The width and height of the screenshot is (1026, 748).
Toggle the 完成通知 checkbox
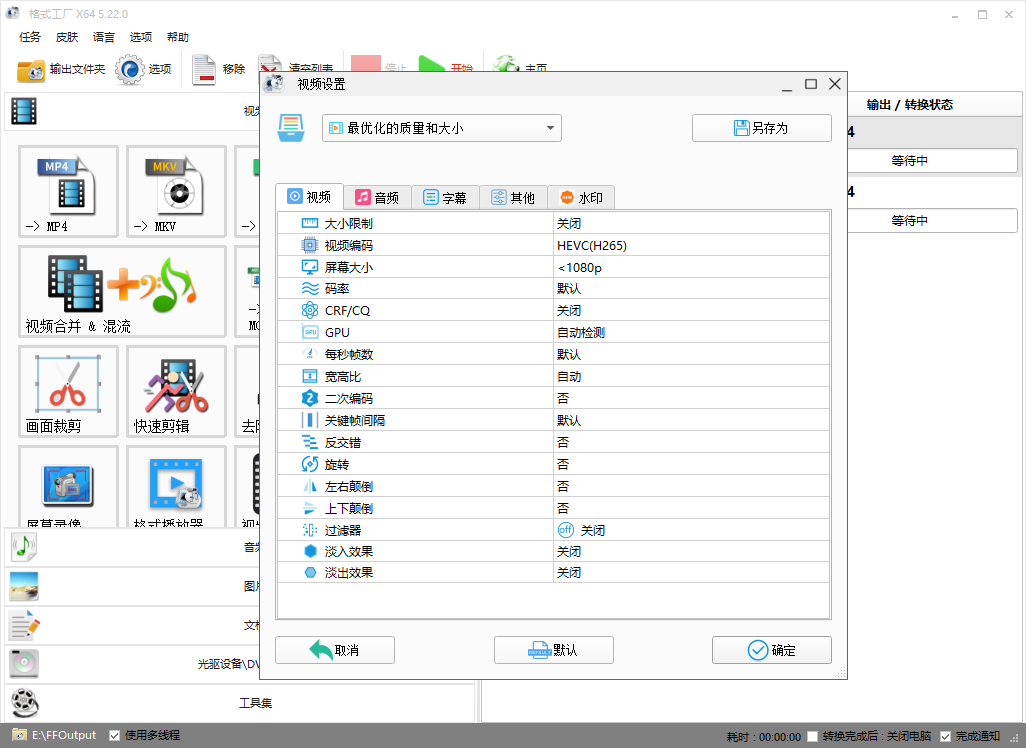click(945, 736)
